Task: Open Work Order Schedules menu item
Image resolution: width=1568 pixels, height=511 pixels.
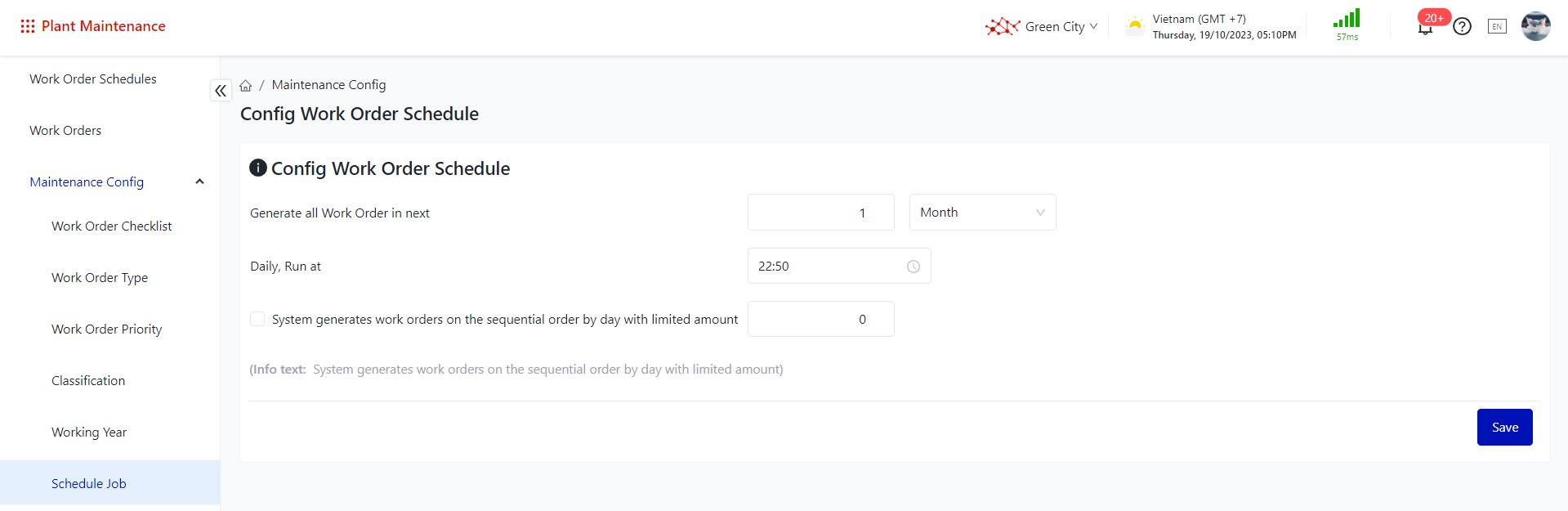Action: point(93,79)
